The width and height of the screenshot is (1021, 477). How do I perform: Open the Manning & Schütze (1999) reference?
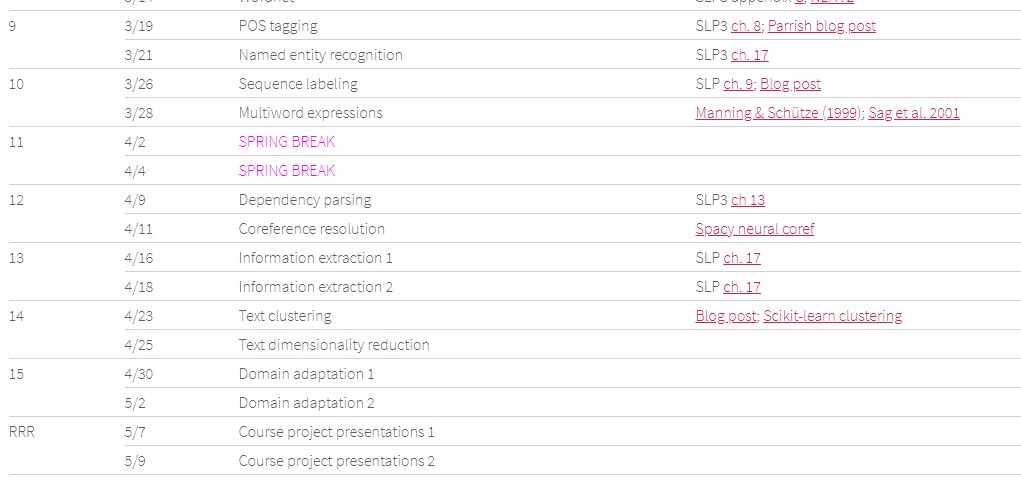(x=778, y=113)
